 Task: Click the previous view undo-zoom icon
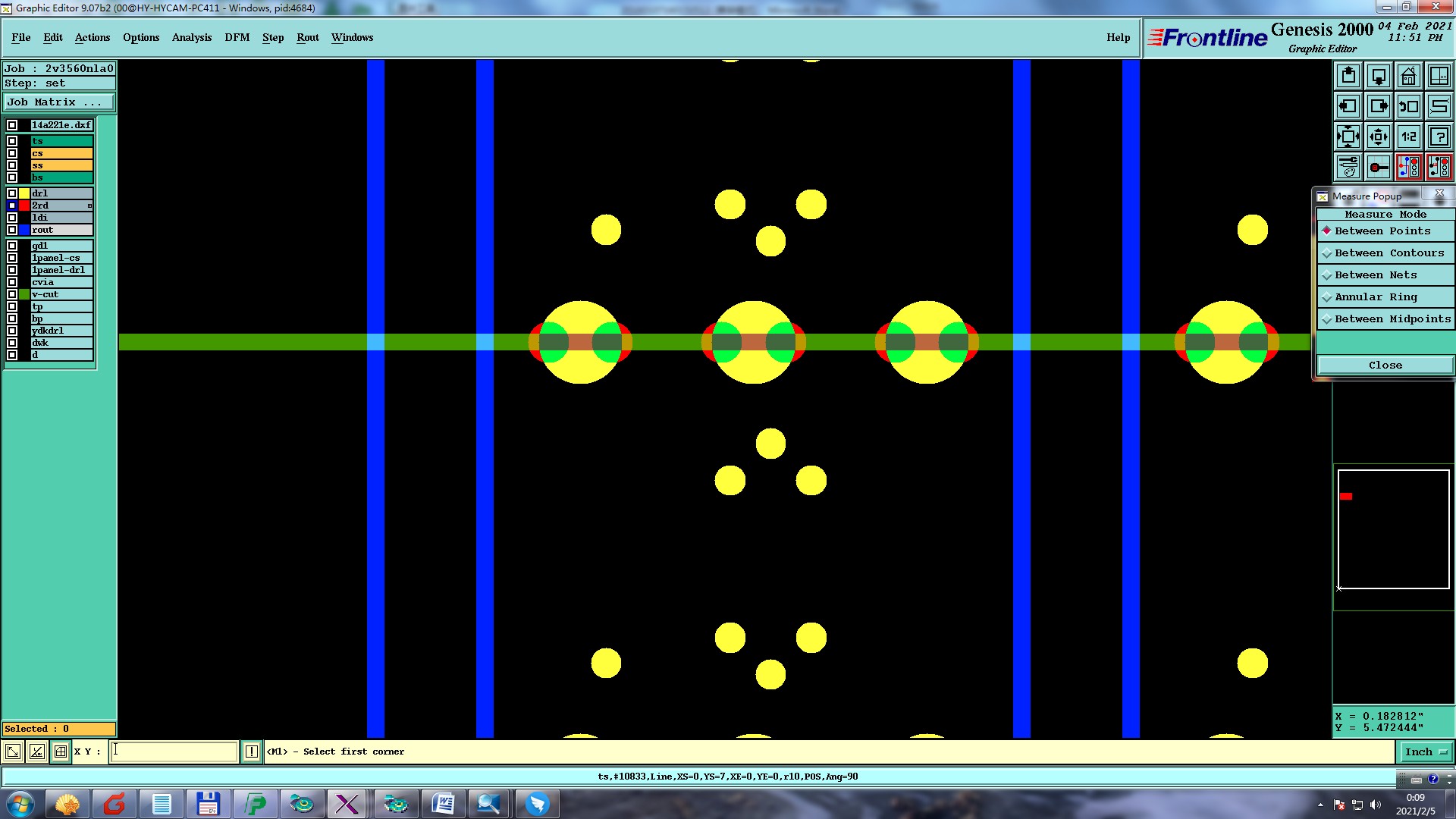[x=1408, y=106]
